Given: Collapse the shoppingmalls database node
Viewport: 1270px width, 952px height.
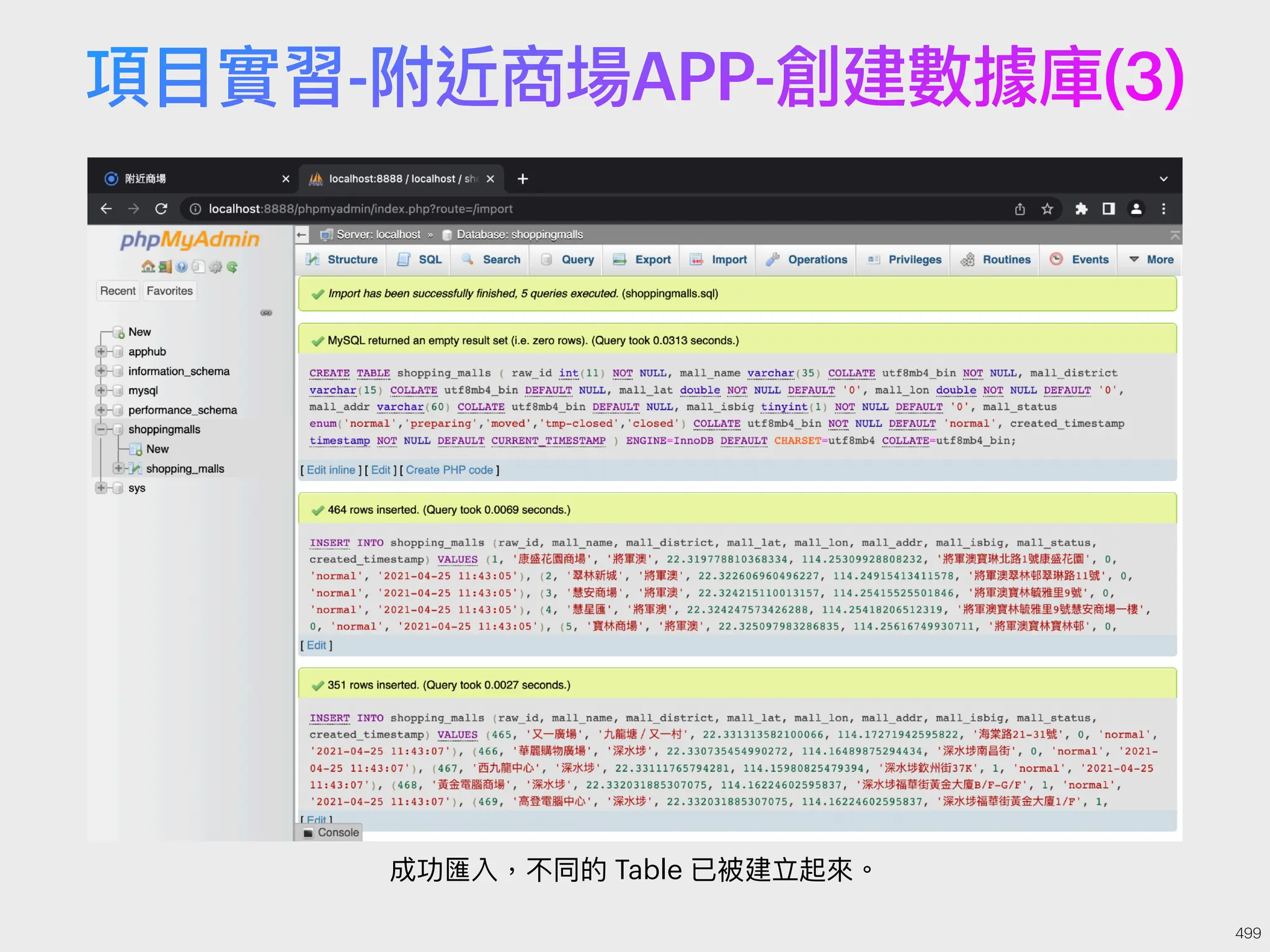Looking at the screenshot, I should click(100, 430).
